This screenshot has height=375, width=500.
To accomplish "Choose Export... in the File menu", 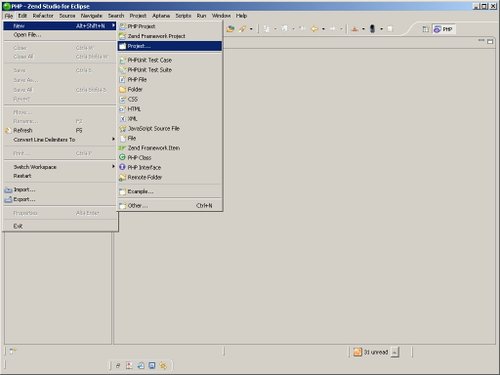I will click(x=60, y=199).
